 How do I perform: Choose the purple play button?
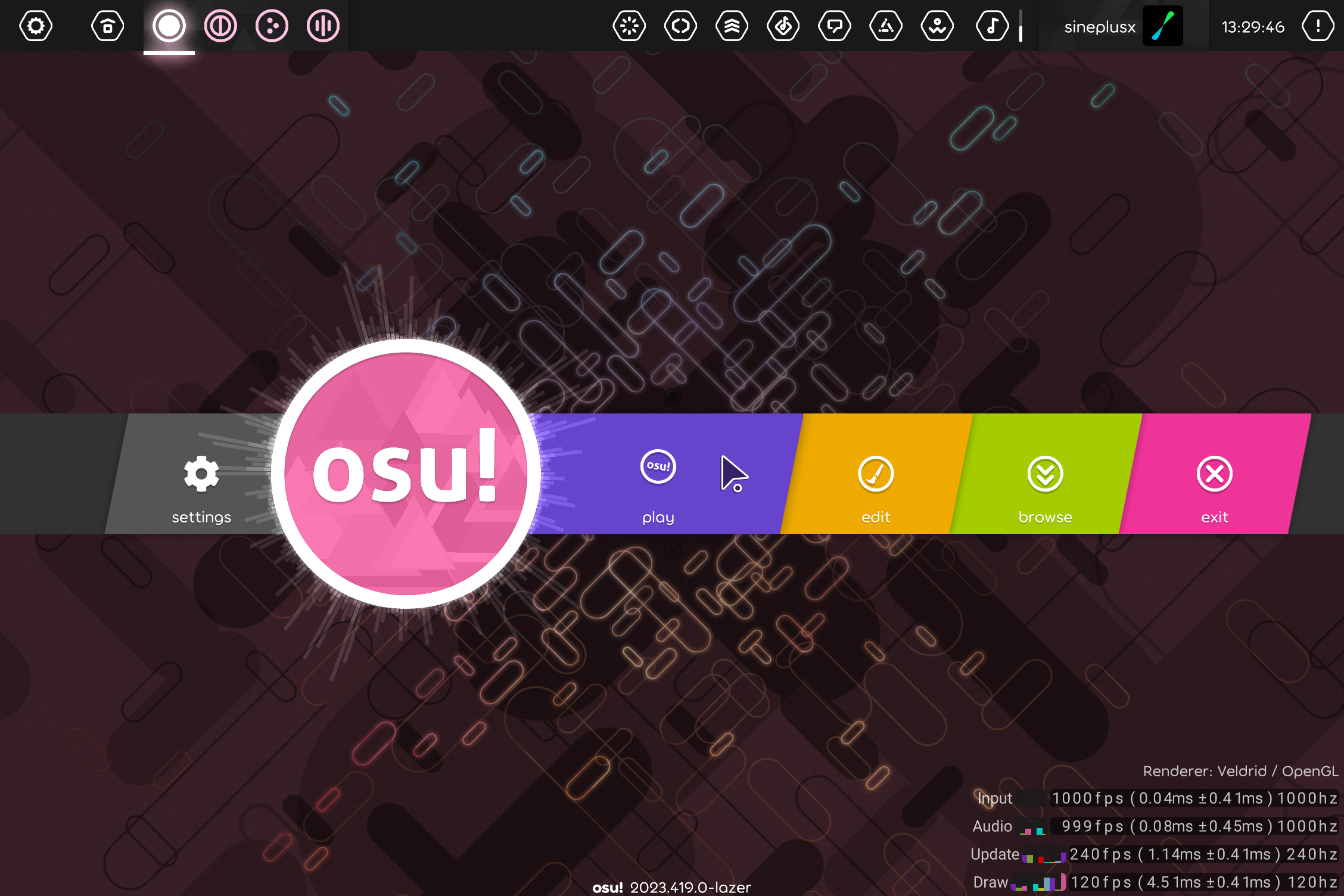coord(658,474)
